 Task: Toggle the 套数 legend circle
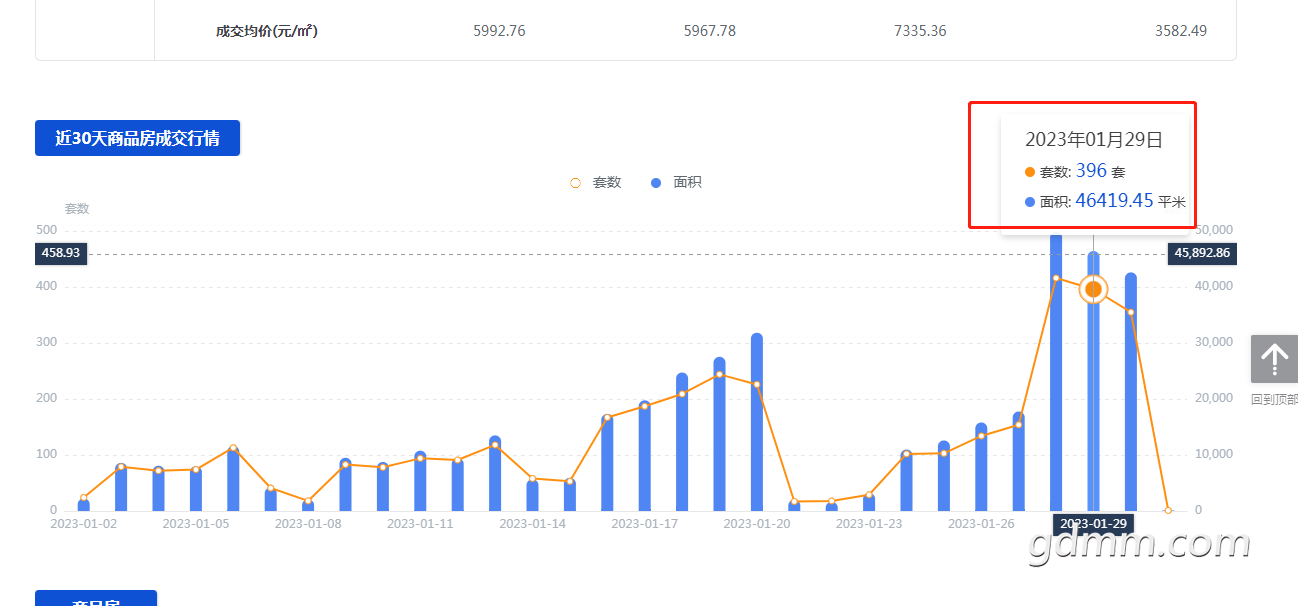[x=575, y=183]
